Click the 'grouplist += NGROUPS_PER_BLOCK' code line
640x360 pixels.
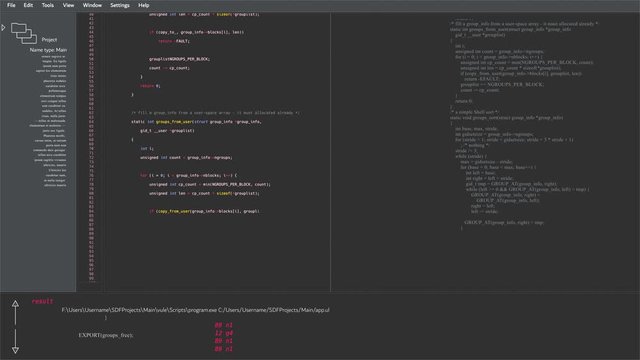[179, 59]
